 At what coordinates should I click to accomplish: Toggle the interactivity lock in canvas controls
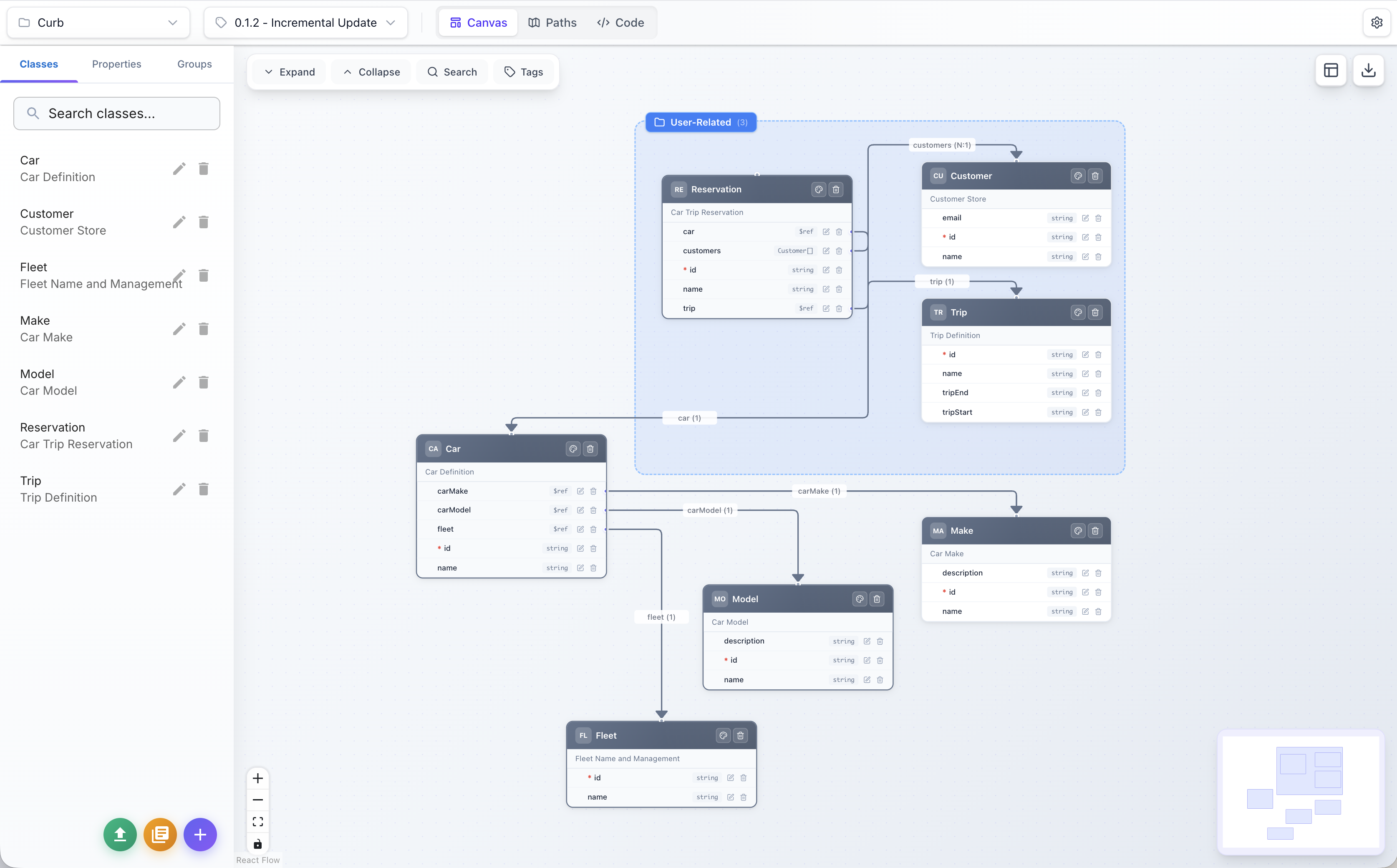tap(258, 843)
